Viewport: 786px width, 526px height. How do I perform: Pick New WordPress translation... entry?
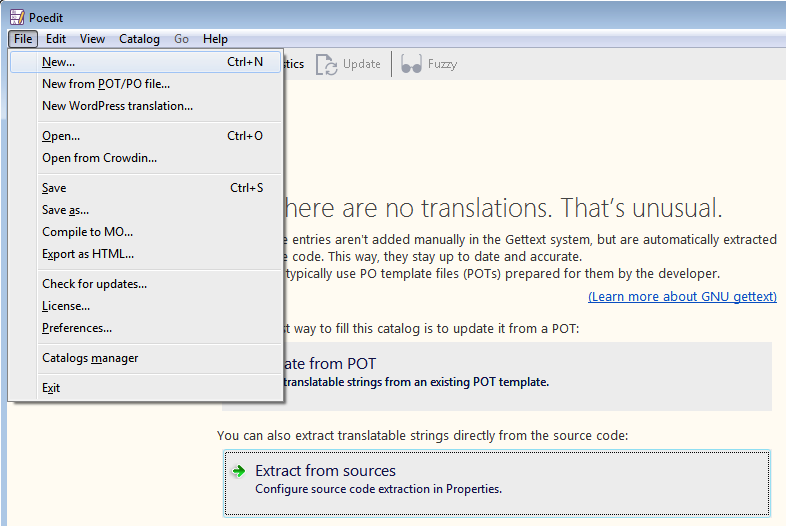[117, 106]
